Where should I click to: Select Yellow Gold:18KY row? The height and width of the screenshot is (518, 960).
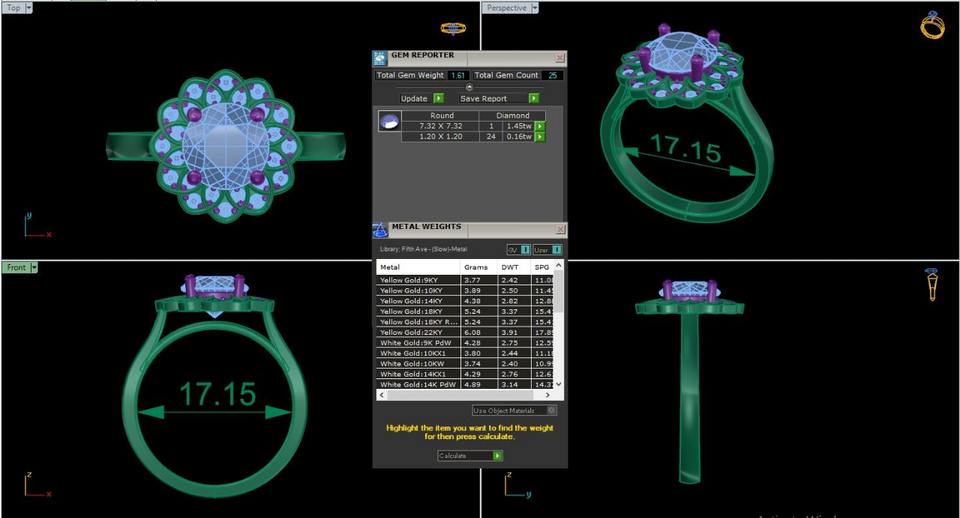coord(465,311)
